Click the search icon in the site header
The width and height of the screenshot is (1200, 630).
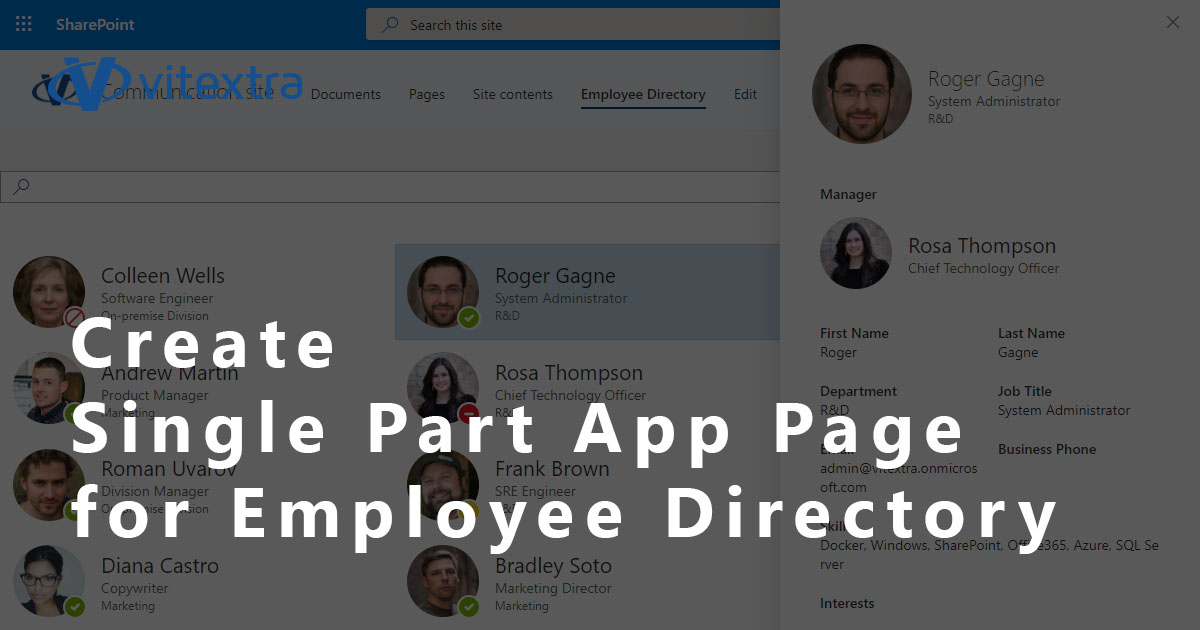point(389,24)
